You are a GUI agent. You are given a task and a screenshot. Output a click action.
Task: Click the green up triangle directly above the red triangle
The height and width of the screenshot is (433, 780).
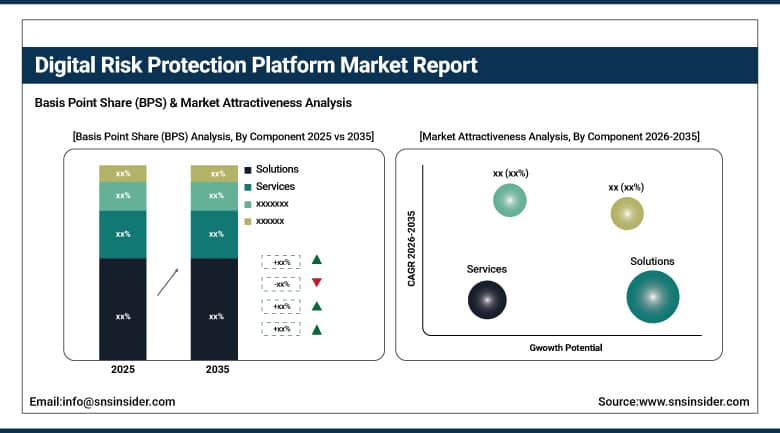pos(316,259)
